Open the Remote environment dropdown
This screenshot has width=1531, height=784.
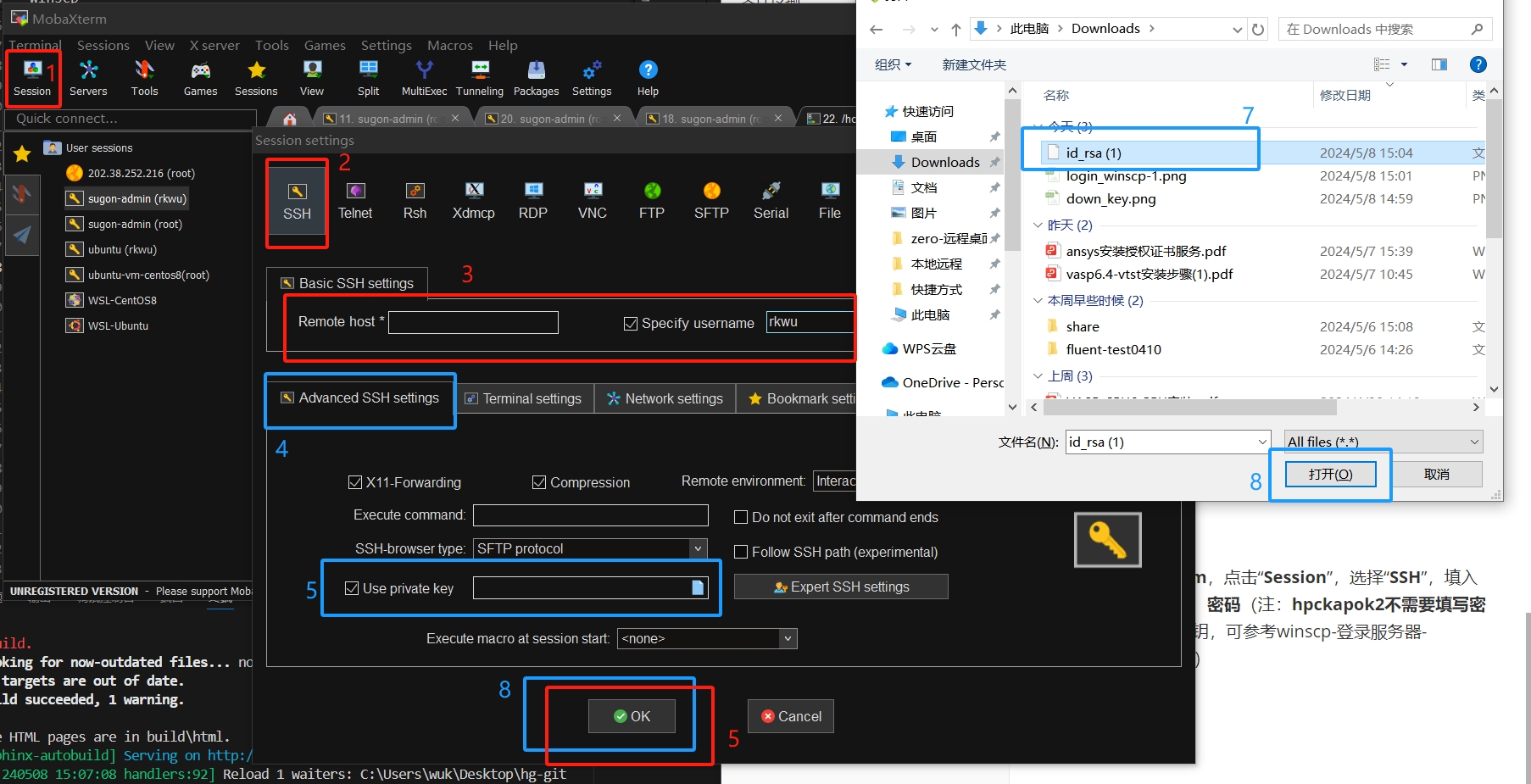(x=834, y=481)
